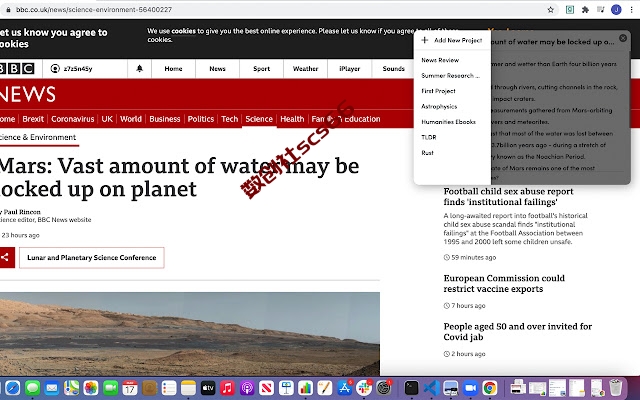Open Photos from the dock
This screenshot has height=400, width=640.
coord(91,388)
